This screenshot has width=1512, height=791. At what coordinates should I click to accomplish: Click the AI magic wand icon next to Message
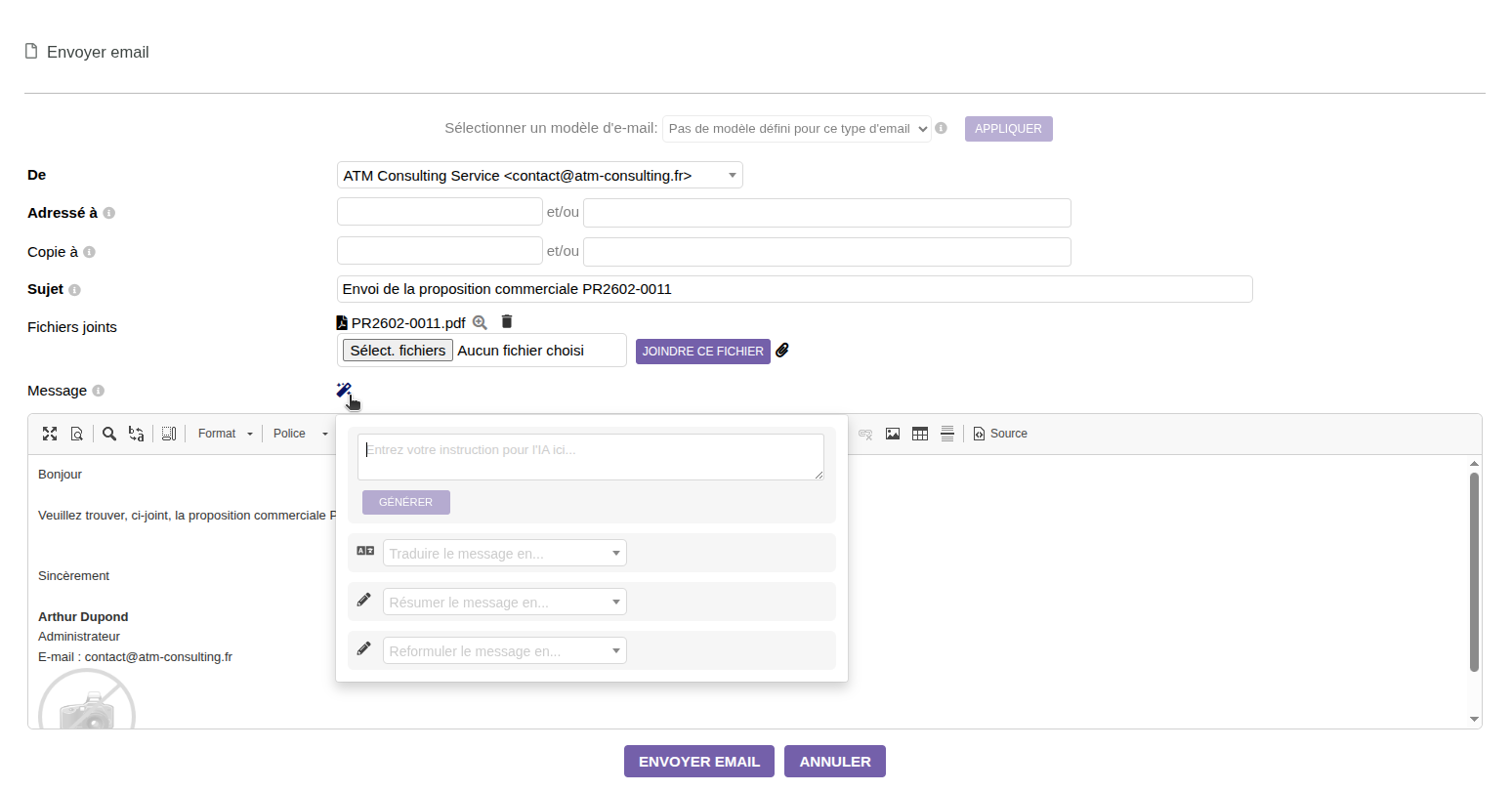point(344,391)
